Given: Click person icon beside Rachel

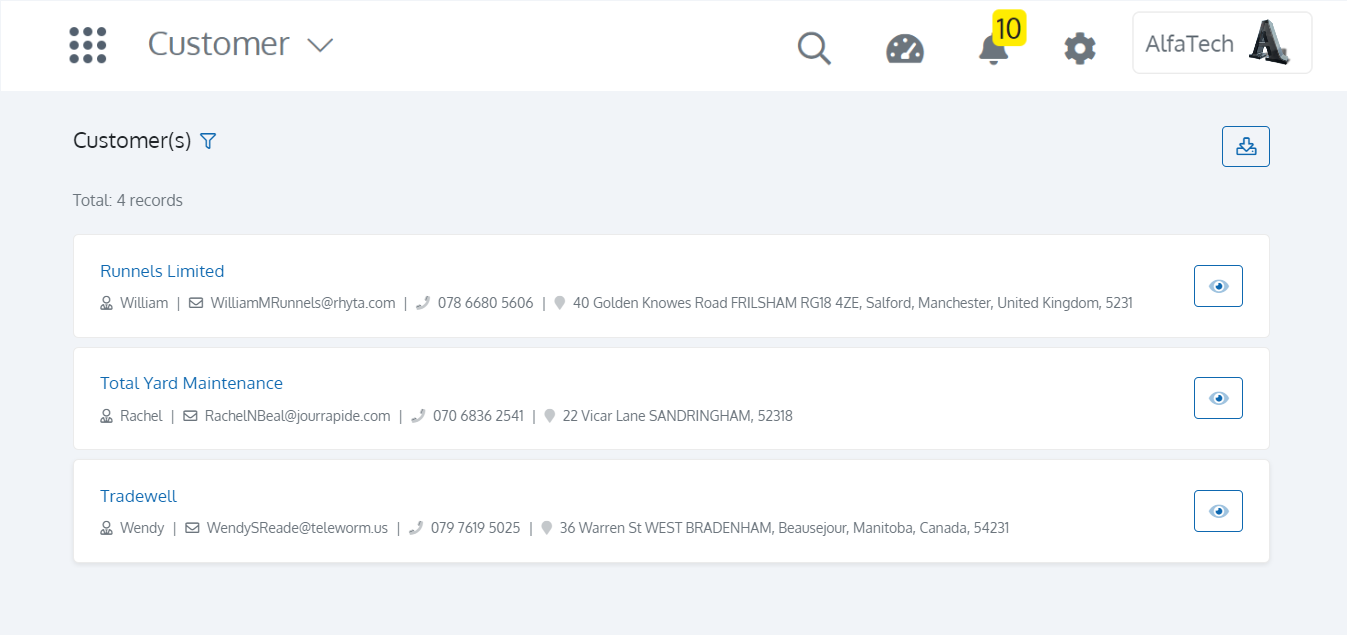Looking at the screenshot, I should (106, 416).
